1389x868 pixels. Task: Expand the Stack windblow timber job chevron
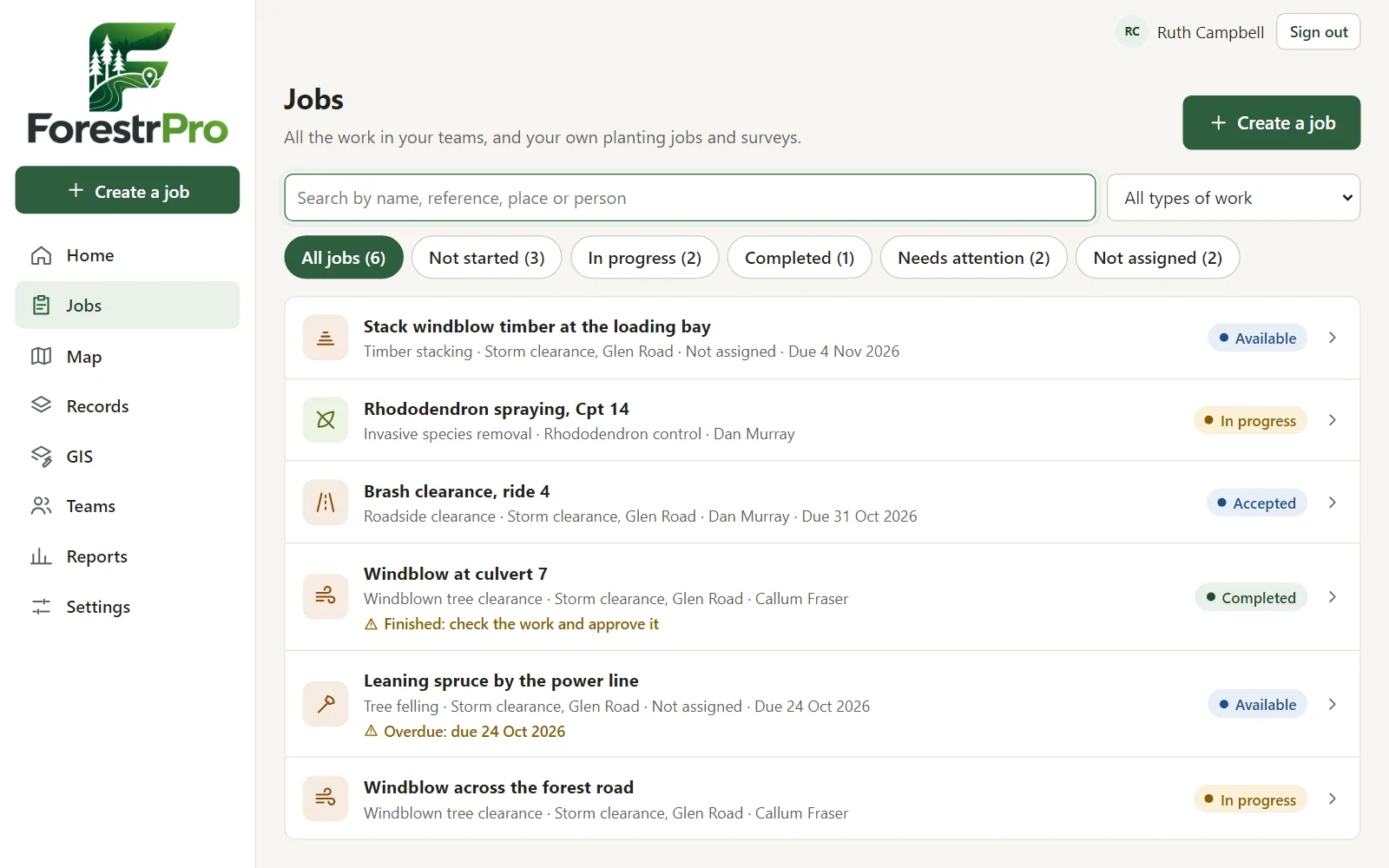point(1332,338)
